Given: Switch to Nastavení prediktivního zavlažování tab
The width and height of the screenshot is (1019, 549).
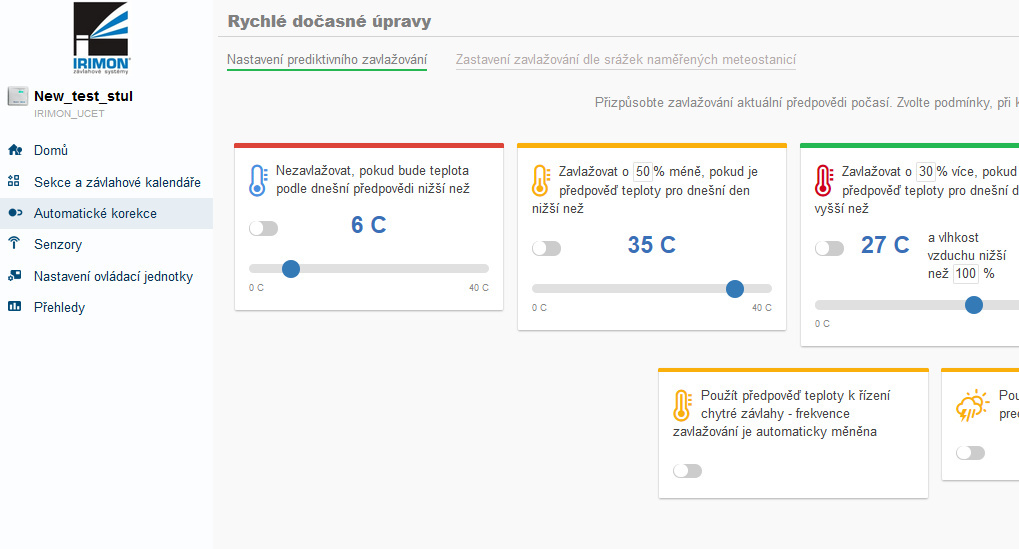Looking at the screenshot, I should (327, 60).
